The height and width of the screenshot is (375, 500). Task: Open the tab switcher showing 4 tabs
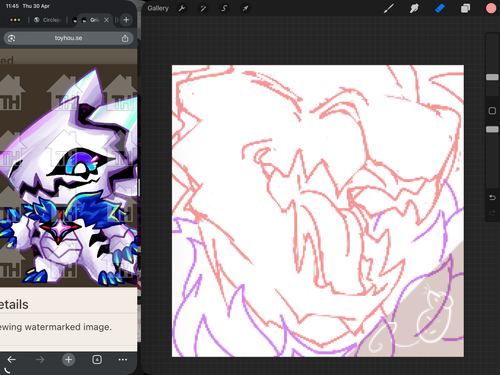(97, 360)
